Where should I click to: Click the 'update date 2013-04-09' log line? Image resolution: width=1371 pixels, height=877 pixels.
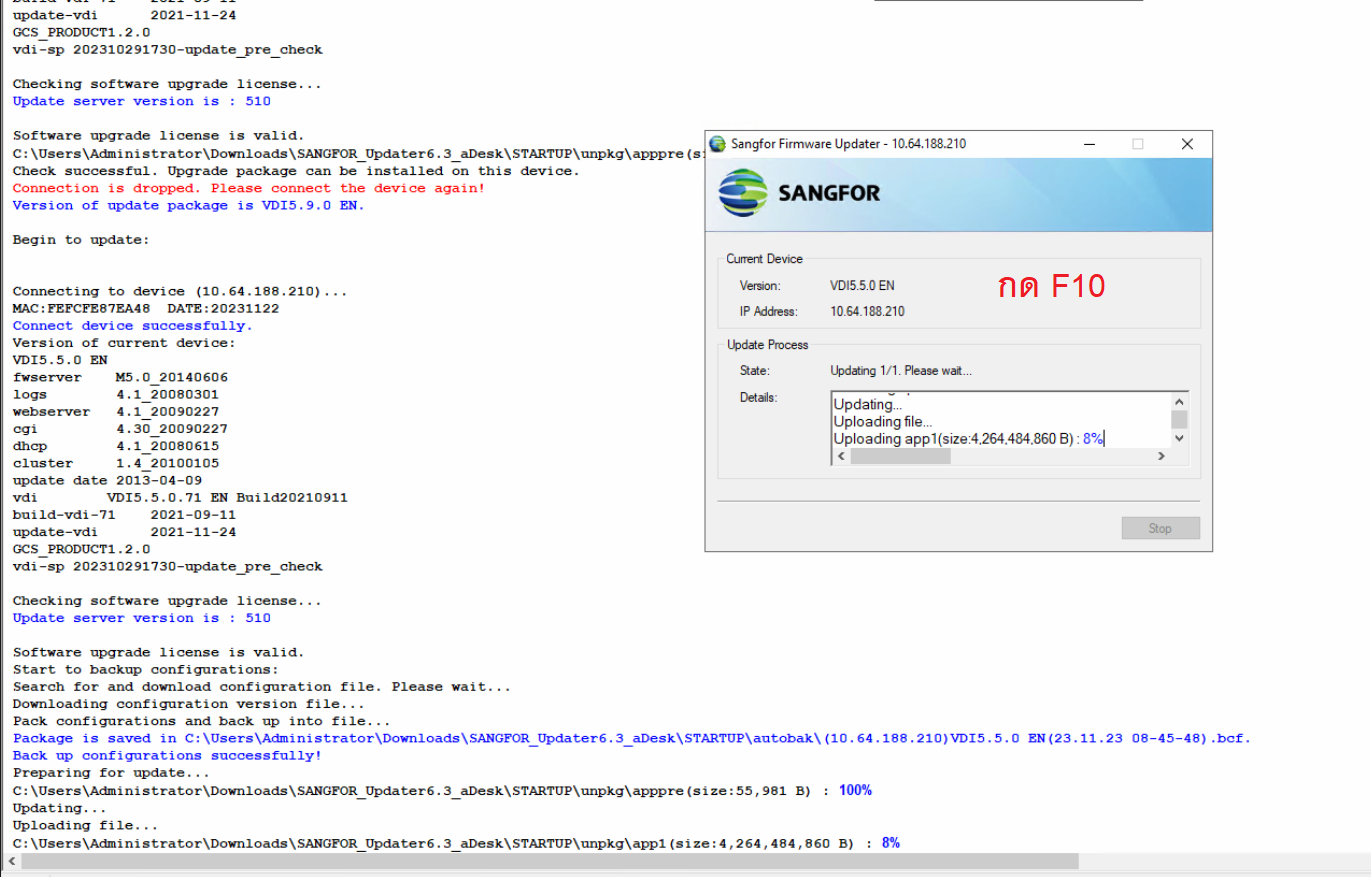coord(107,480)
